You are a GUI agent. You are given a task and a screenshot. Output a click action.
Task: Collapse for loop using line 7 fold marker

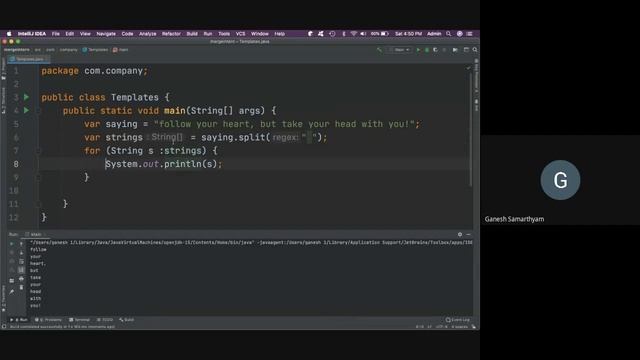click(x=39, y=151)
